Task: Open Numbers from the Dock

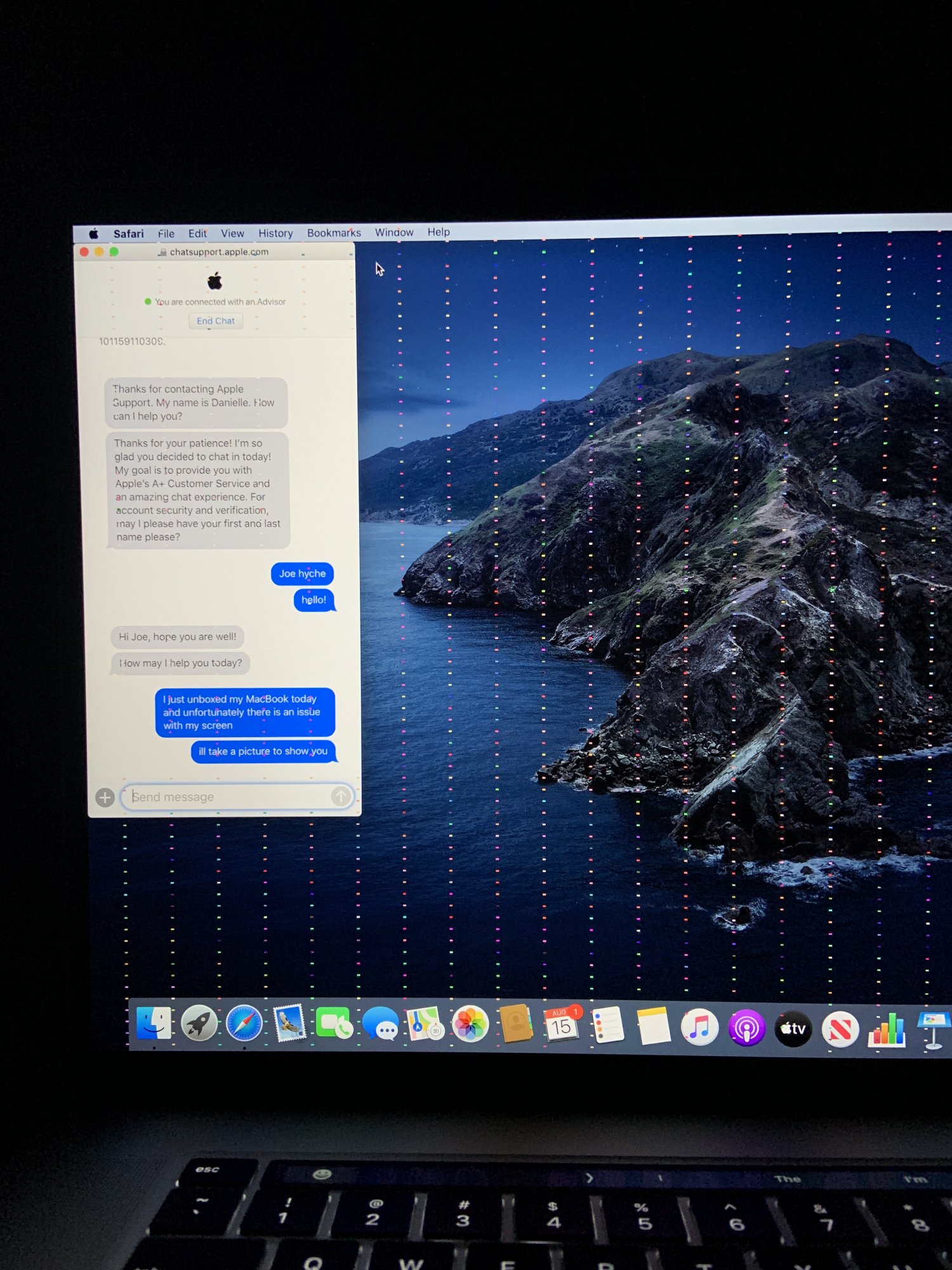Action: pyautogui.click(x=887, y=1029)
